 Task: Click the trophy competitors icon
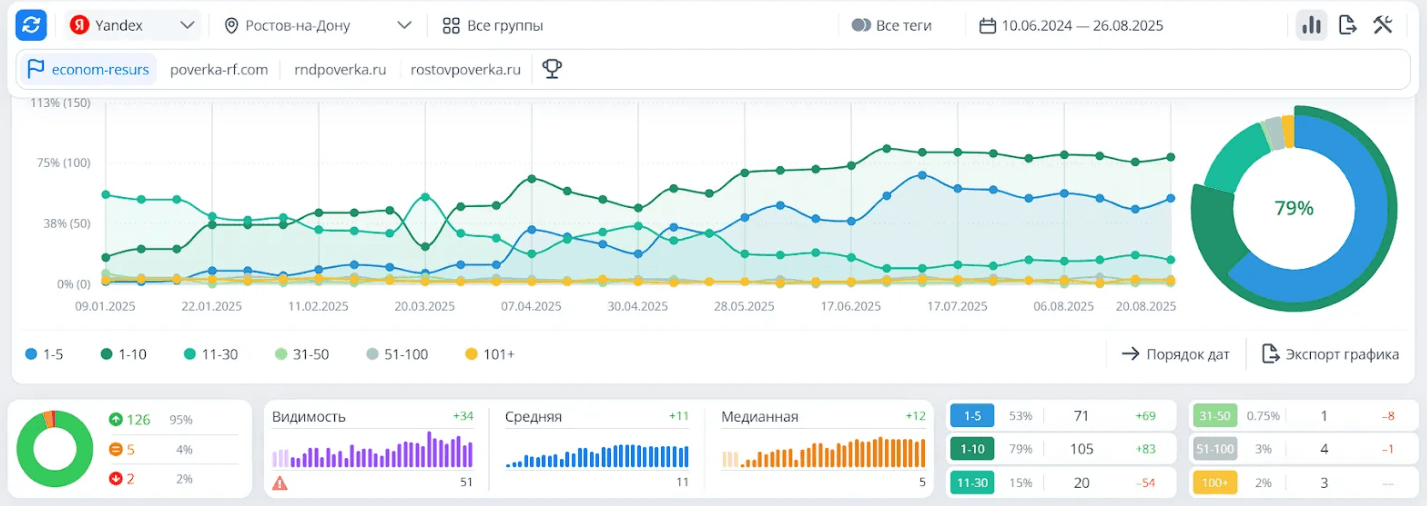point(551,69)
